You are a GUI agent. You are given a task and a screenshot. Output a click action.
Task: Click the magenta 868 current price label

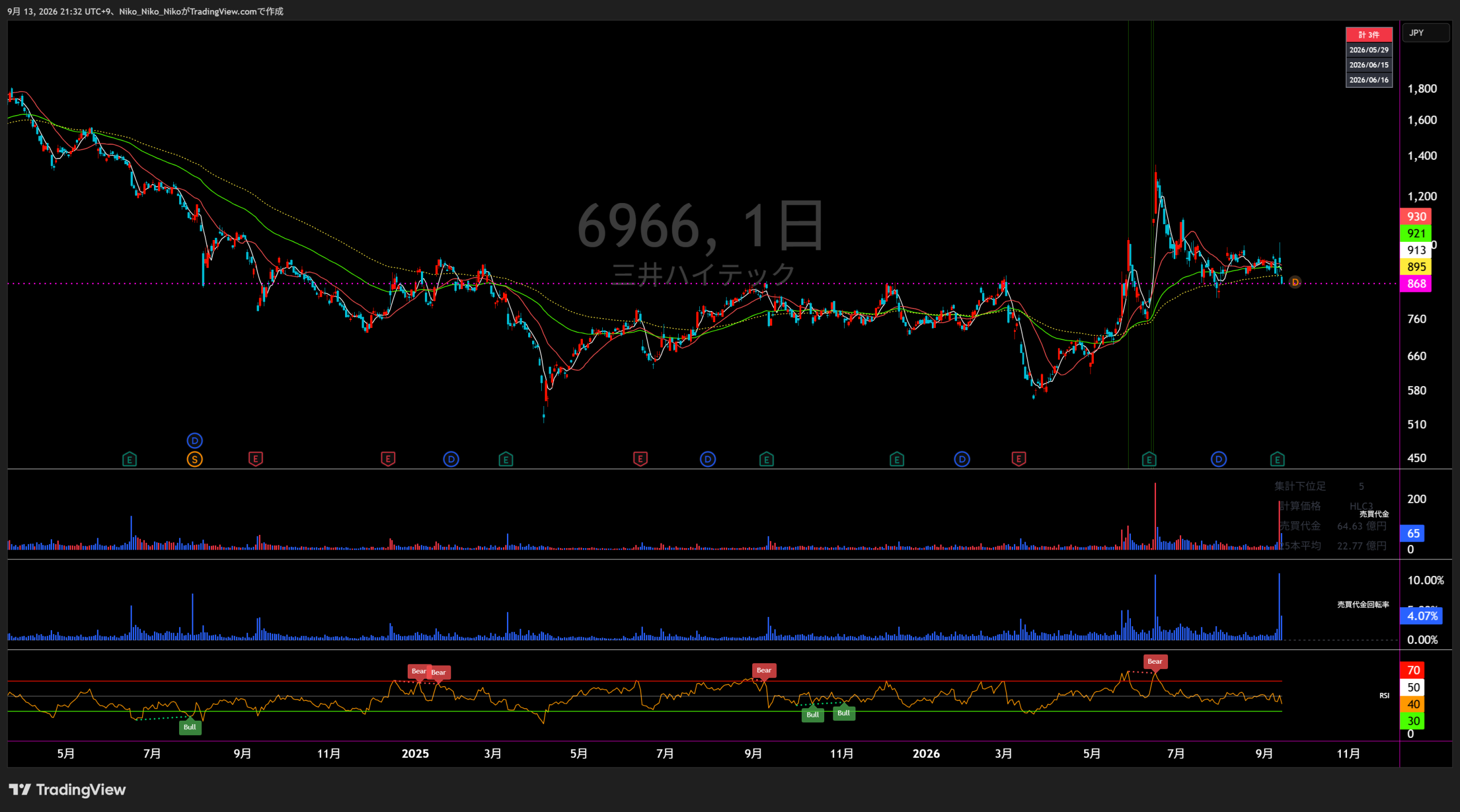tap(1416, 284)
